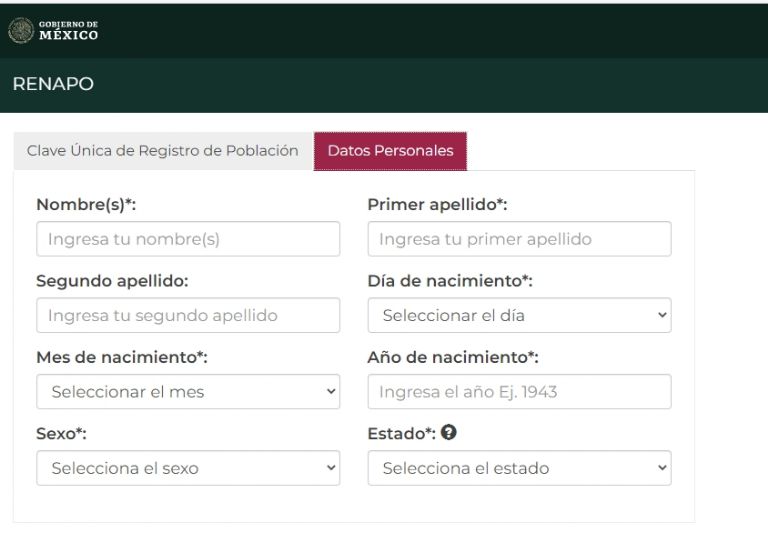The image size is (768, 542).
Task: Click the Mes de nacimiento dropdown arrow
Action: [331, 391]
